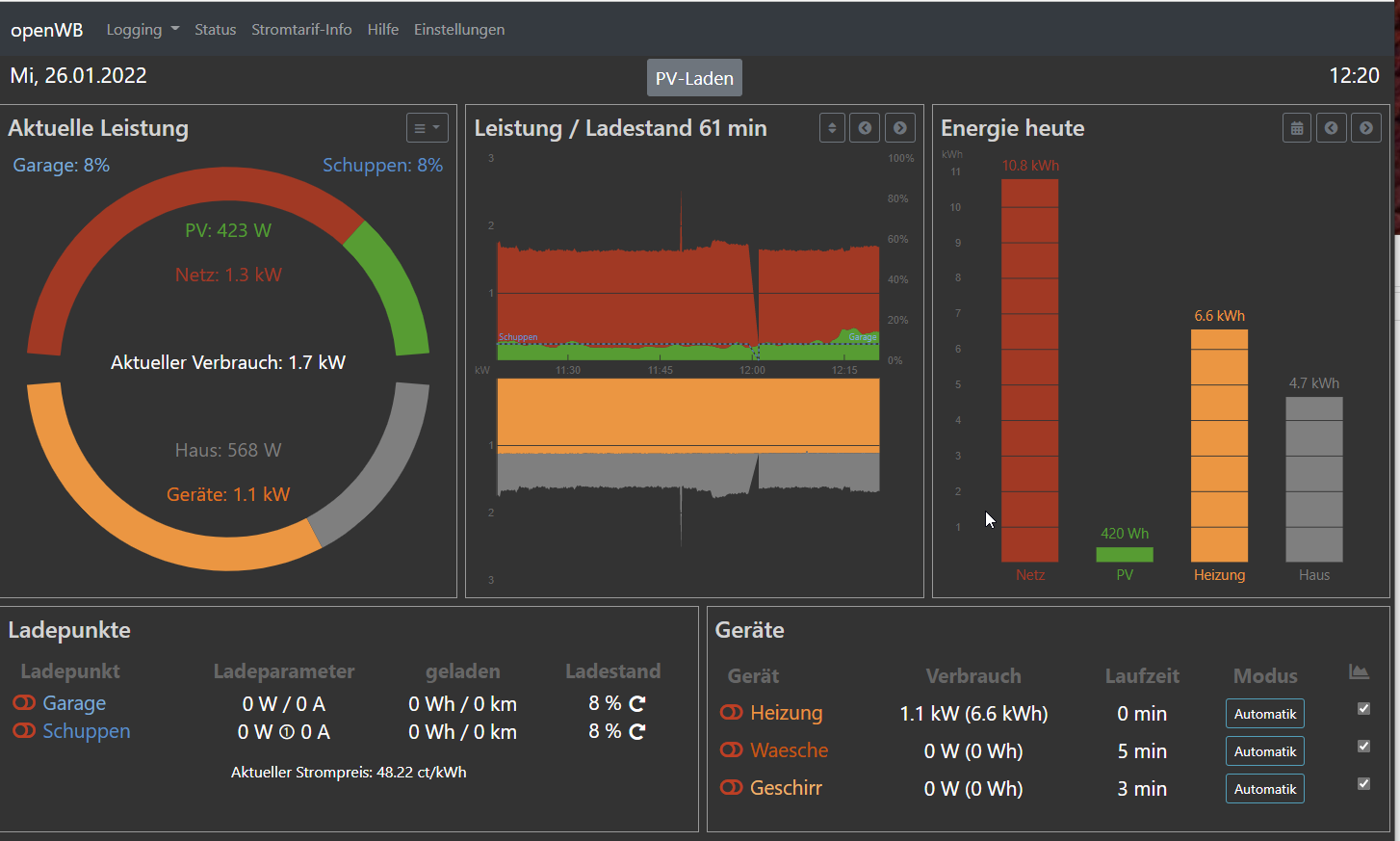Refresh Garage Ladestand value
This screenshot has height=841, width=1400.
pyautogui.click(x=637, y=704)
